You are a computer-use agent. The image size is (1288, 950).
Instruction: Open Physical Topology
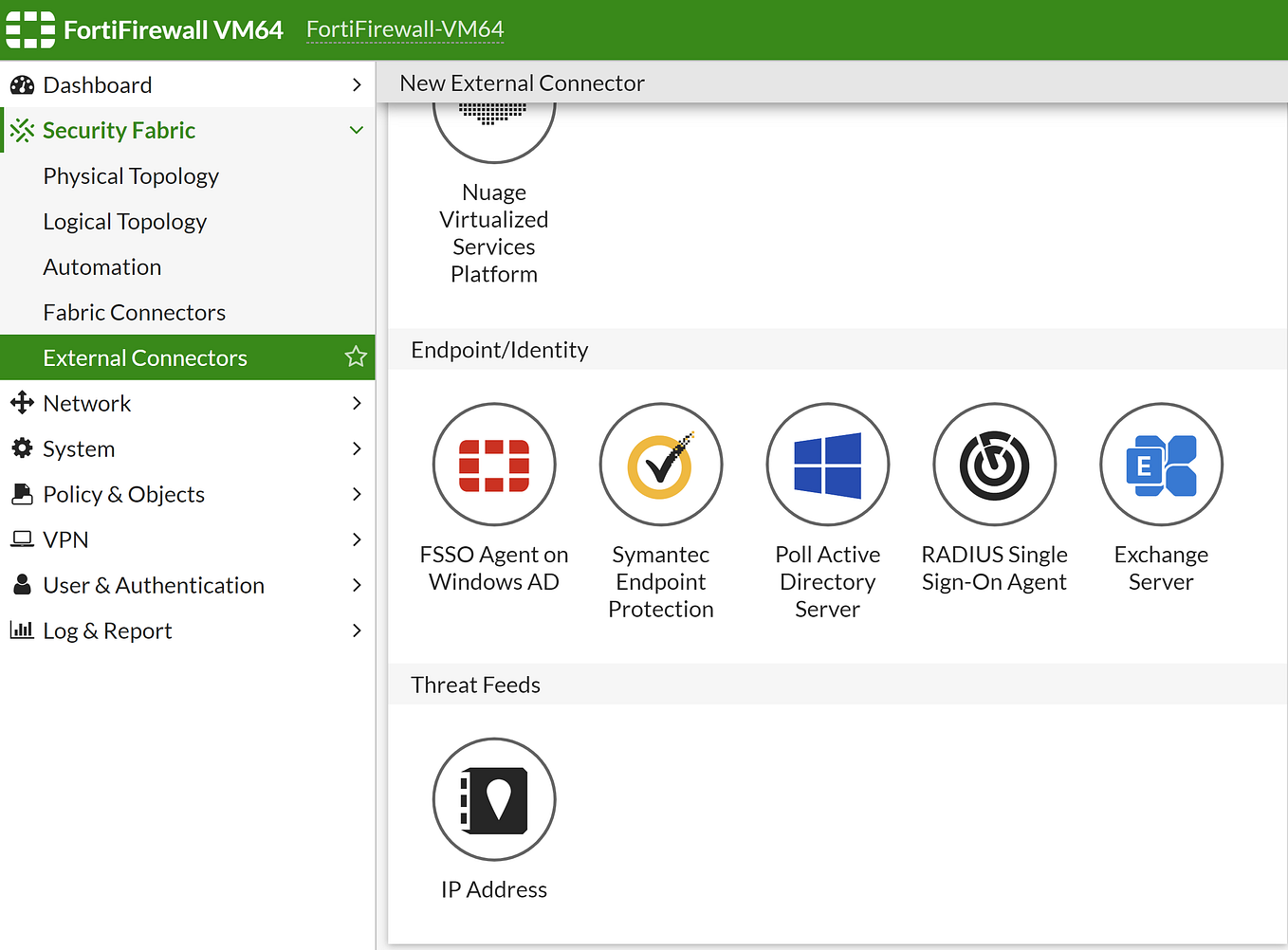131,175
